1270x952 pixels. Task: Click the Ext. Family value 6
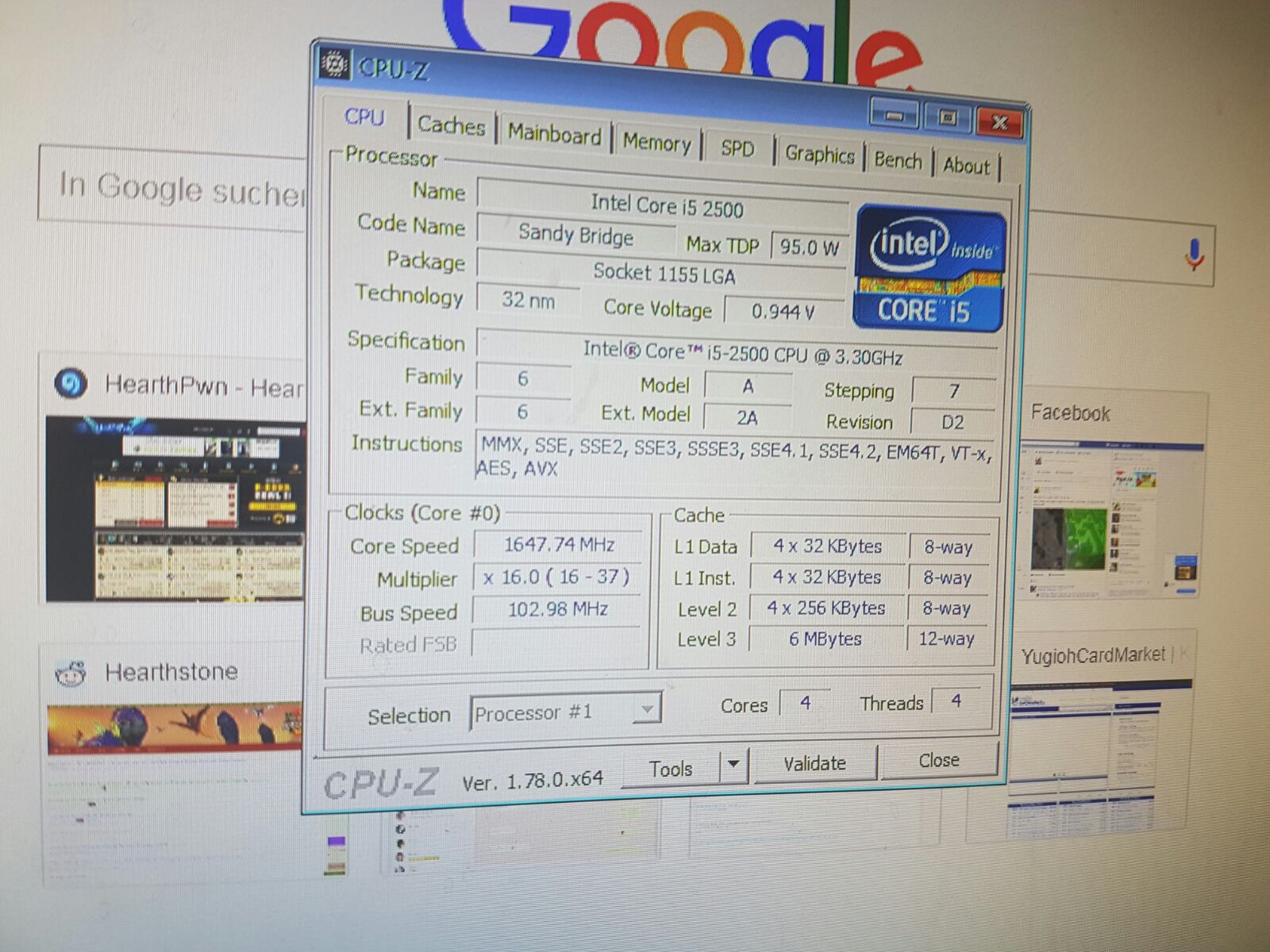[522, 411]
